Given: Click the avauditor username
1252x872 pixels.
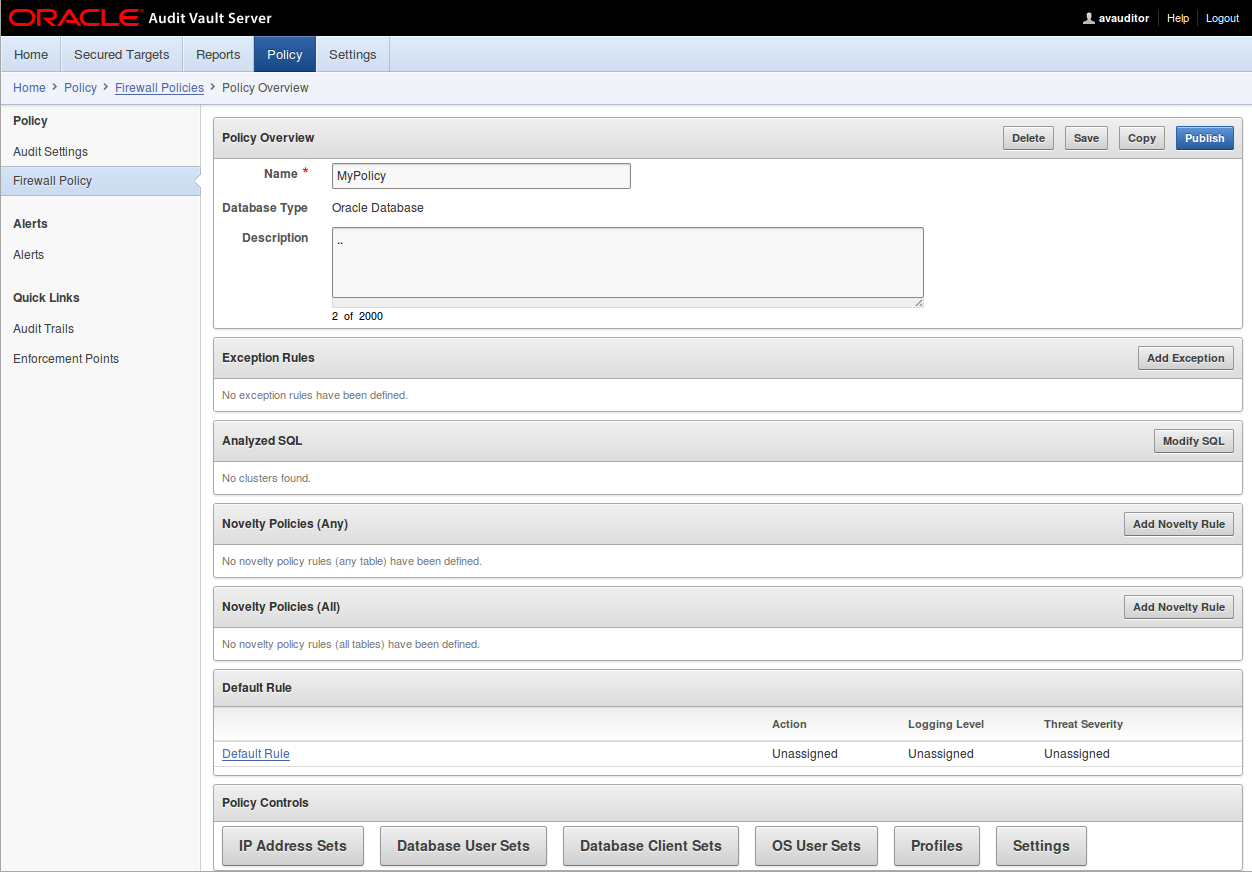Looking at the screenshot, I should click(1124, 18).
